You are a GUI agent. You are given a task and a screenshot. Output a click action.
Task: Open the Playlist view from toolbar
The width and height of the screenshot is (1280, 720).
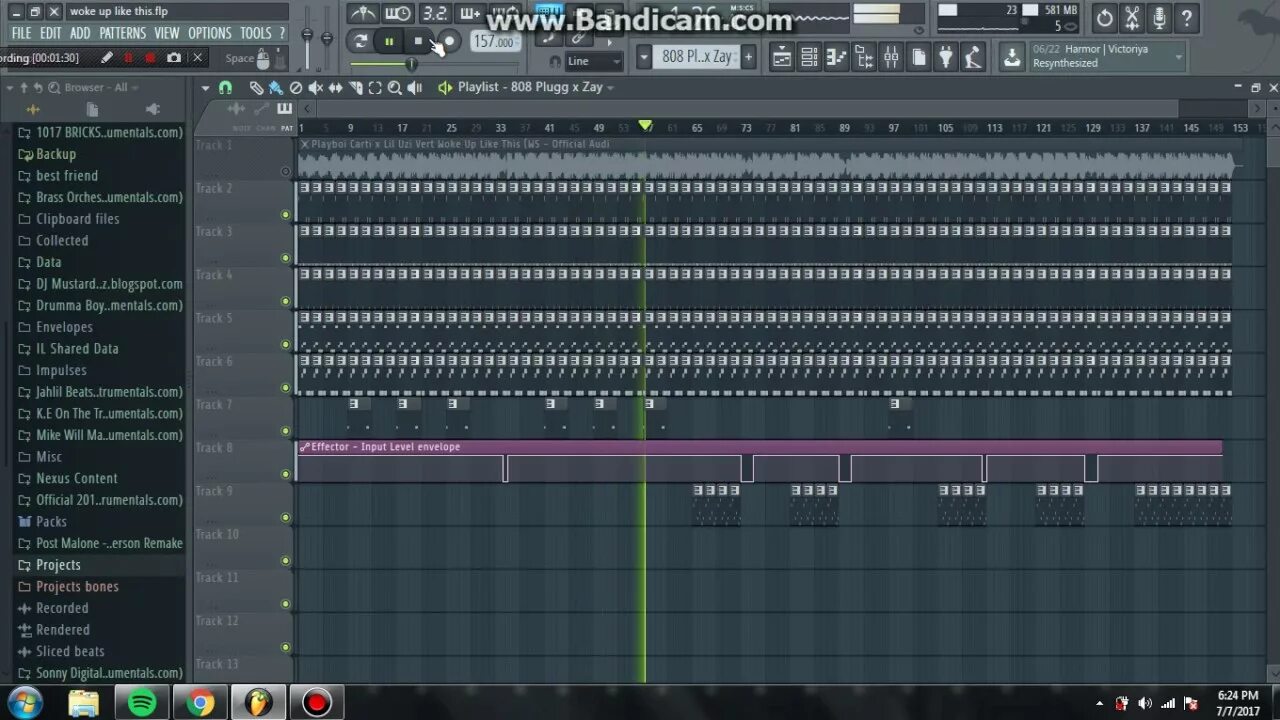coord(782,57)
